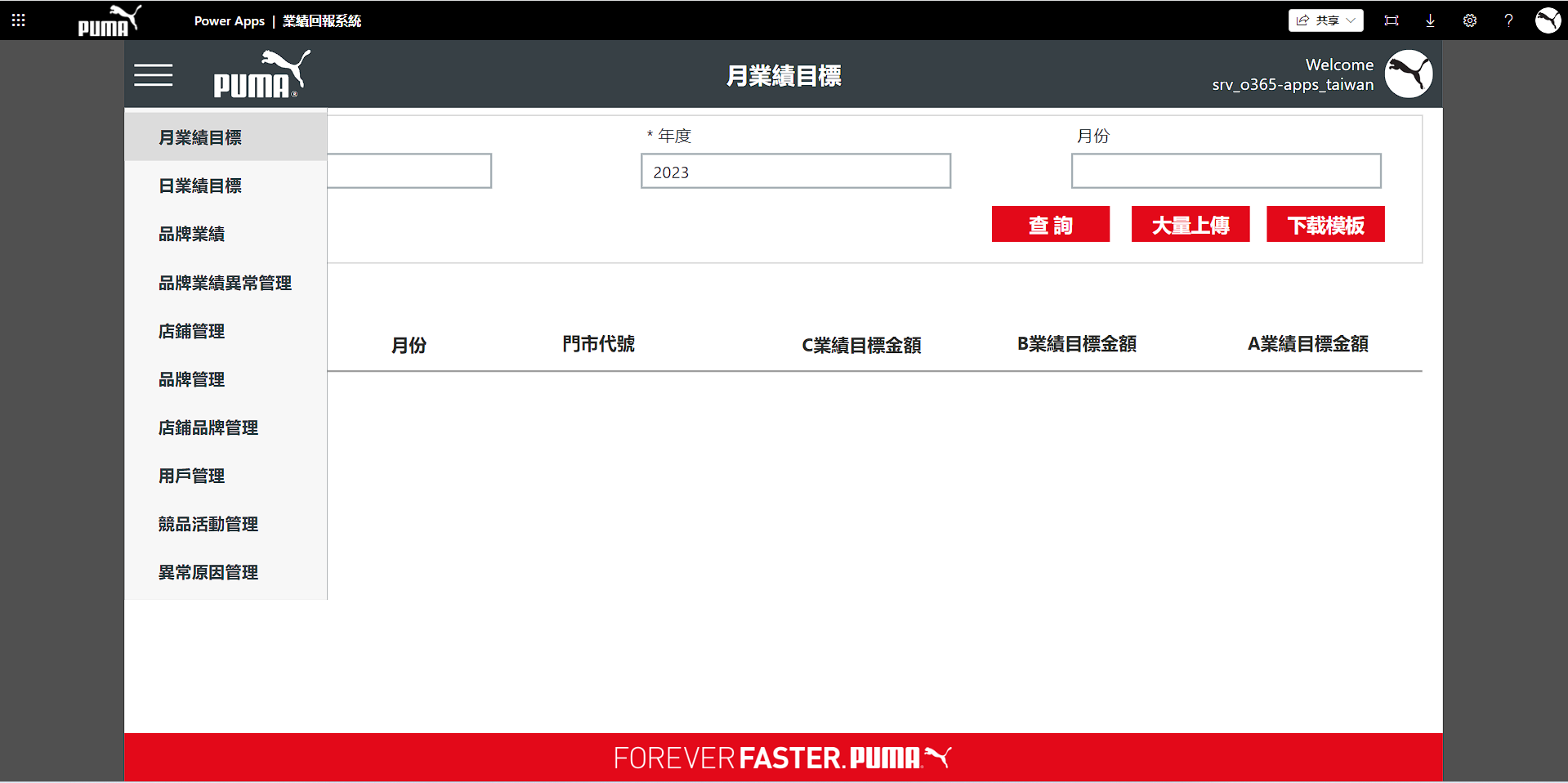Click the C業績目標金額 column header
The width and height of the screenshot is (1568, 783).
coord(861,345)
